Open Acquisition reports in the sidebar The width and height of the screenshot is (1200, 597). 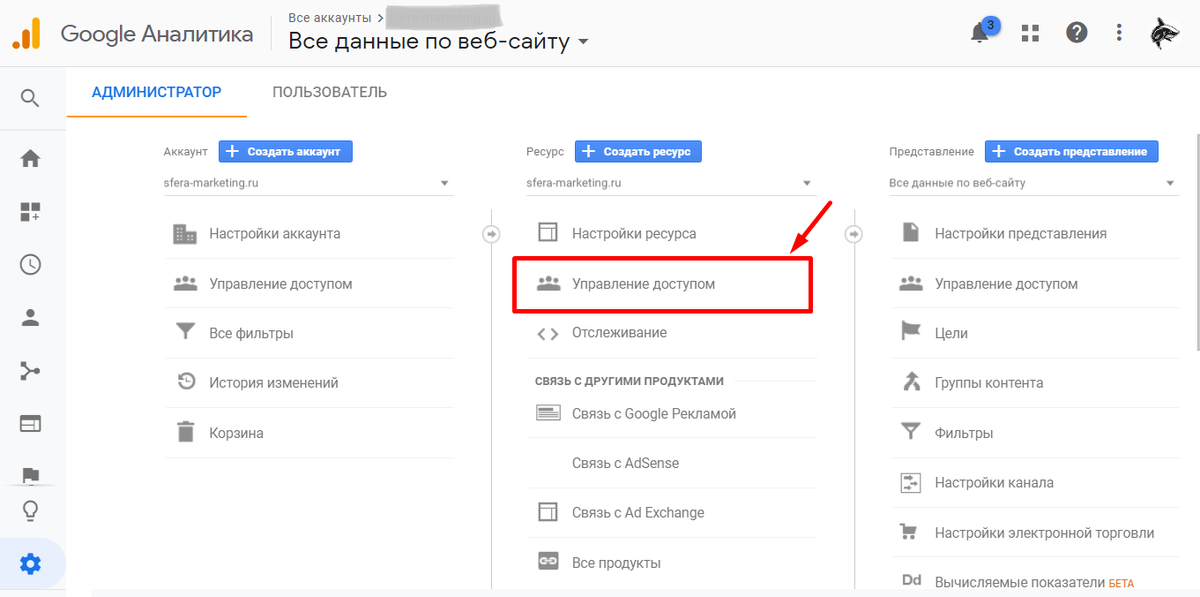tap(30, 370)
